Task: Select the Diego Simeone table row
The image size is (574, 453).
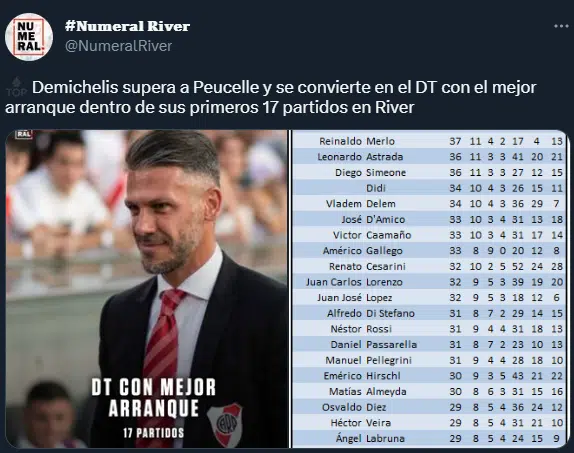Action: 430,172
